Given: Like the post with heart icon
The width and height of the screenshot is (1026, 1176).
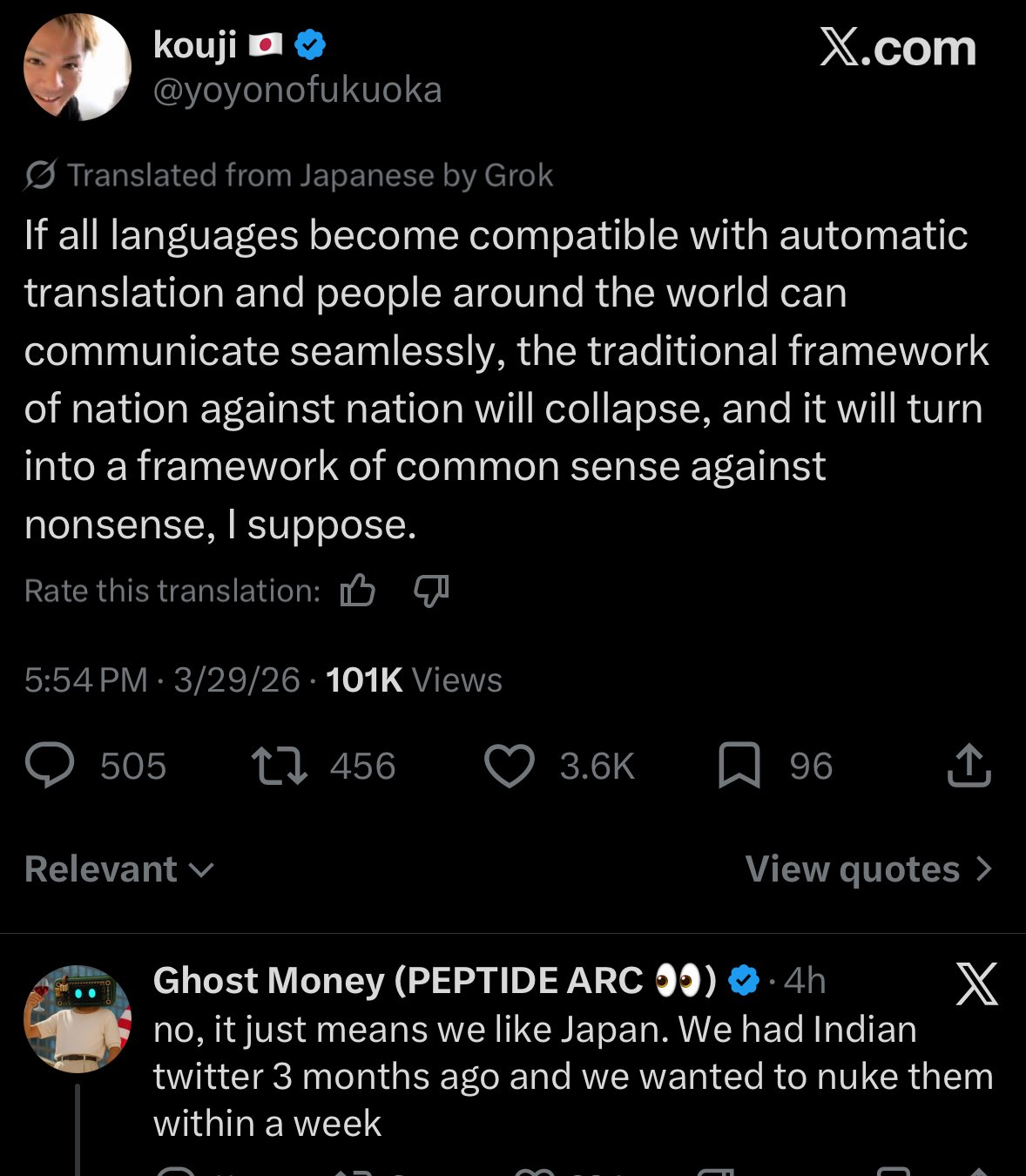Looking at the screenshot, I should coord(510,767).
